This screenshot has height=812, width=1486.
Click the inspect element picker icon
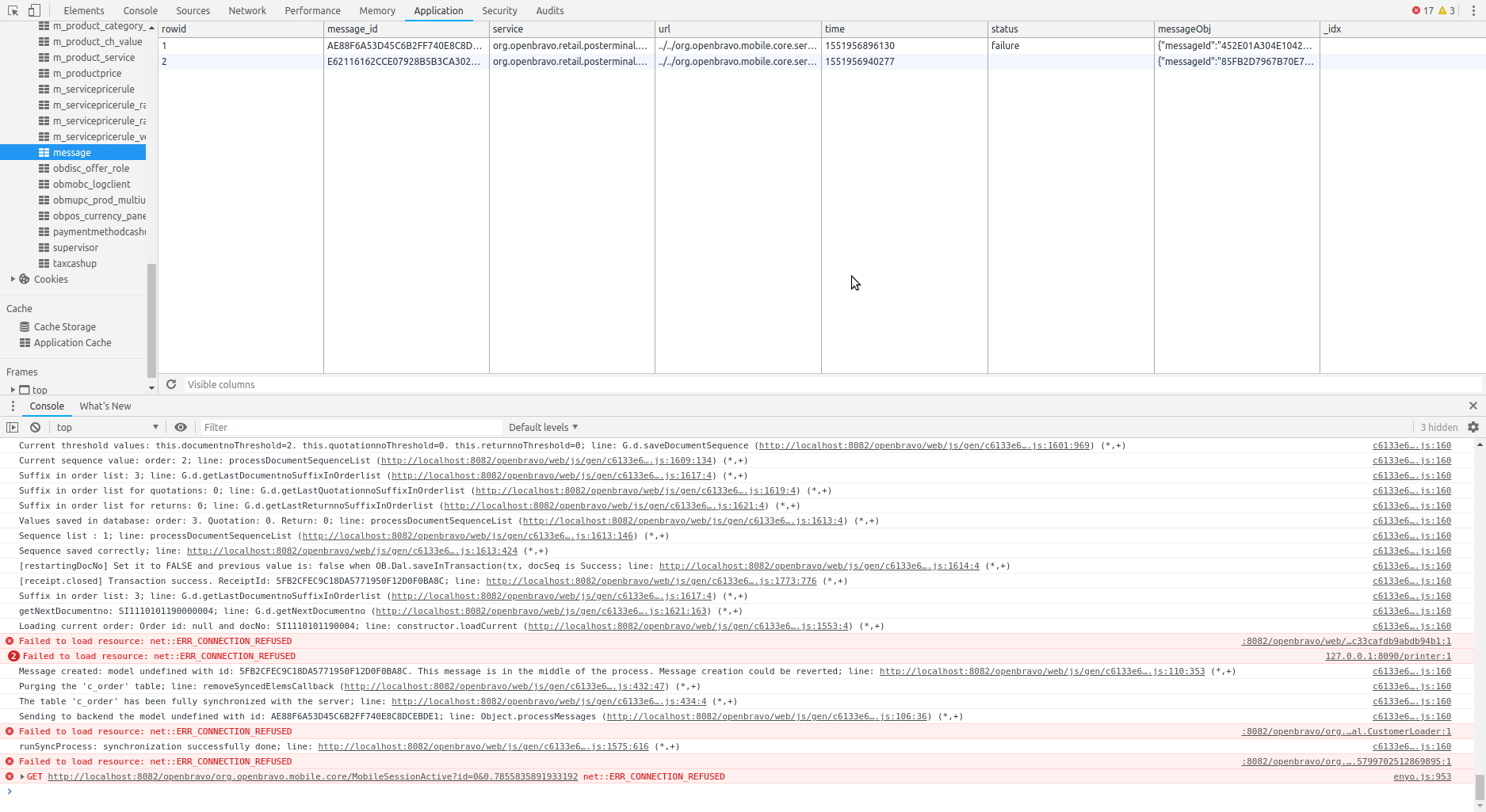(13, 10)
